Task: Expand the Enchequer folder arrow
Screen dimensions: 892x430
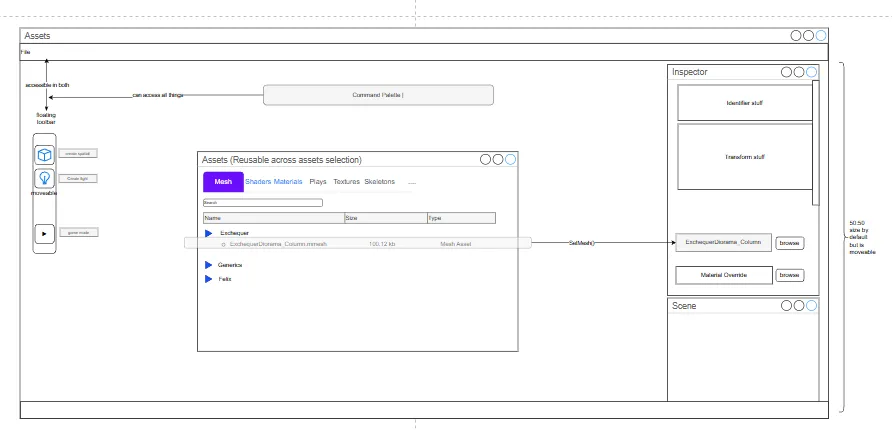Action: click(209, 233)
